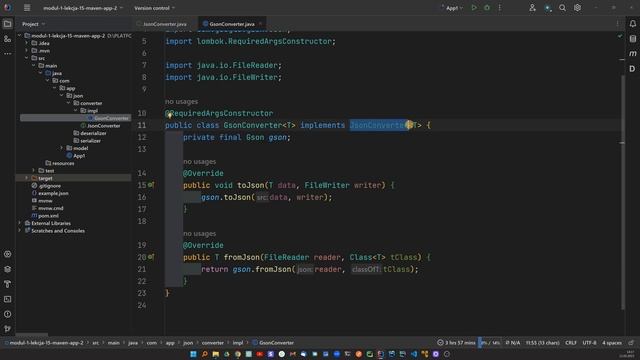Click the converter breadcrumb in the navigation bar
The width and height of the screenshot is (640, 360).
coord(213,343)
